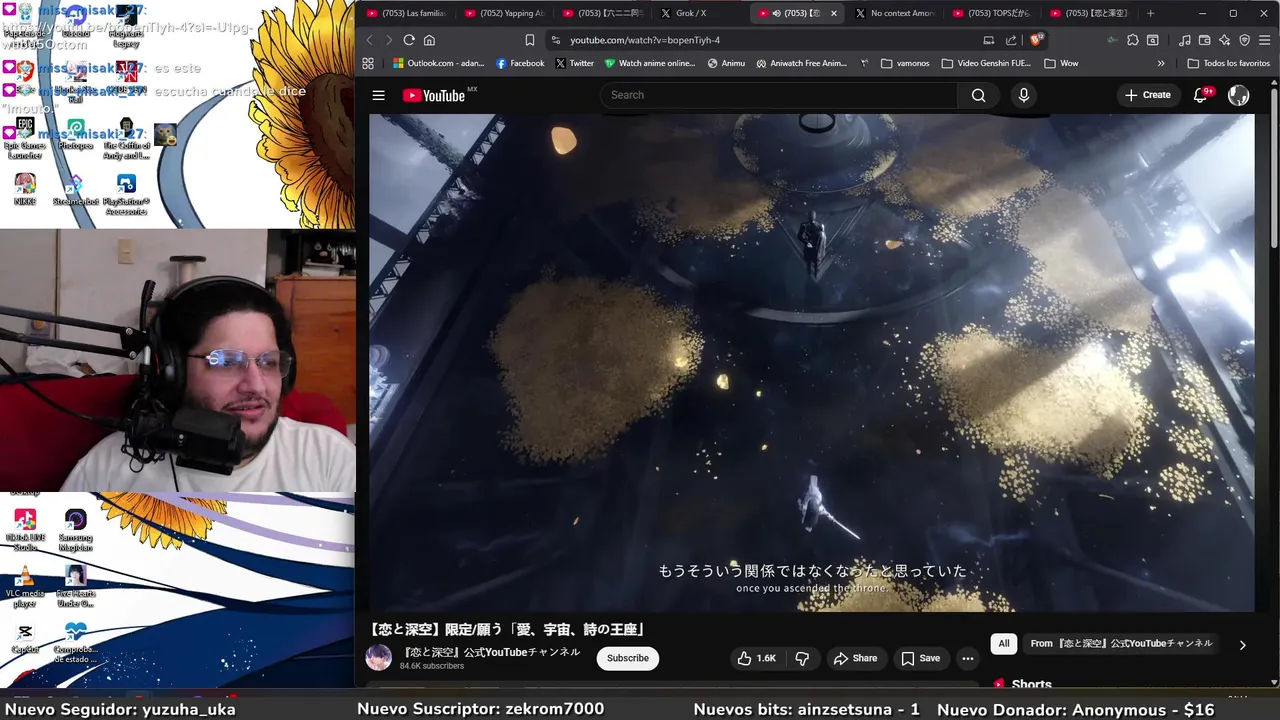Select the All filter chip

(1003, 644)
